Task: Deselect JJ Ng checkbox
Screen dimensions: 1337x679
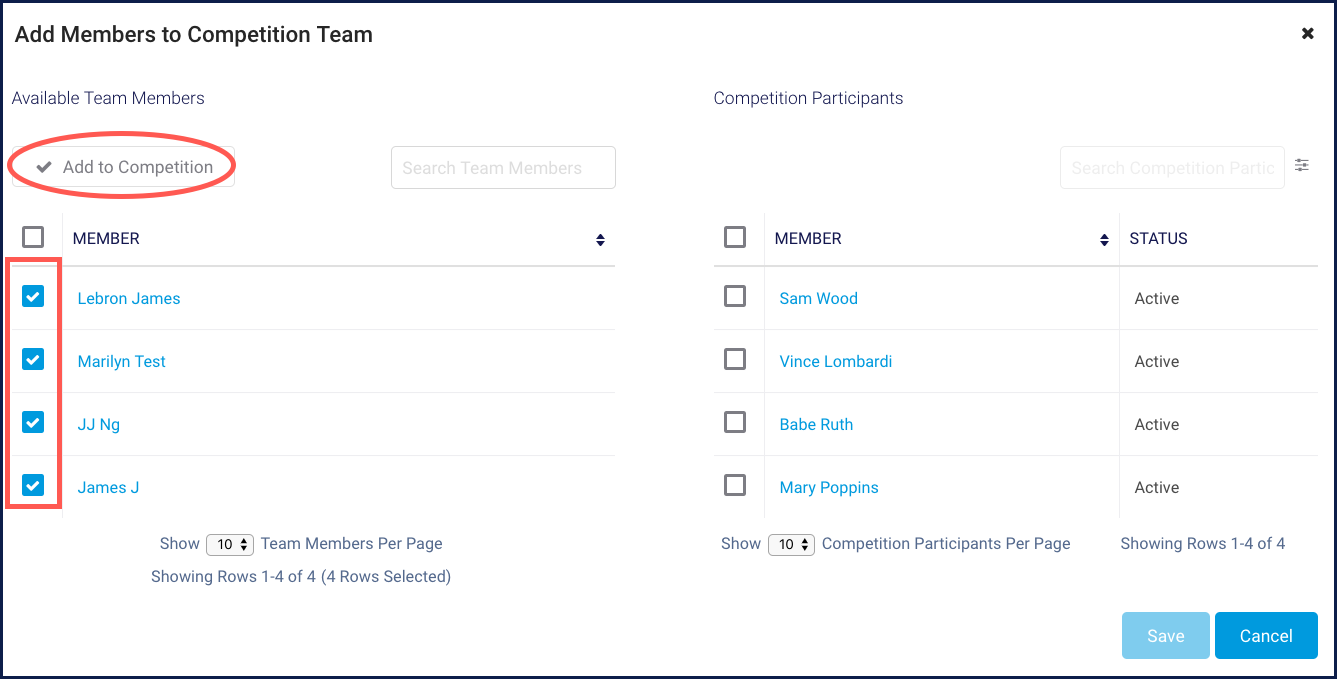Action: tap(33, 423)
